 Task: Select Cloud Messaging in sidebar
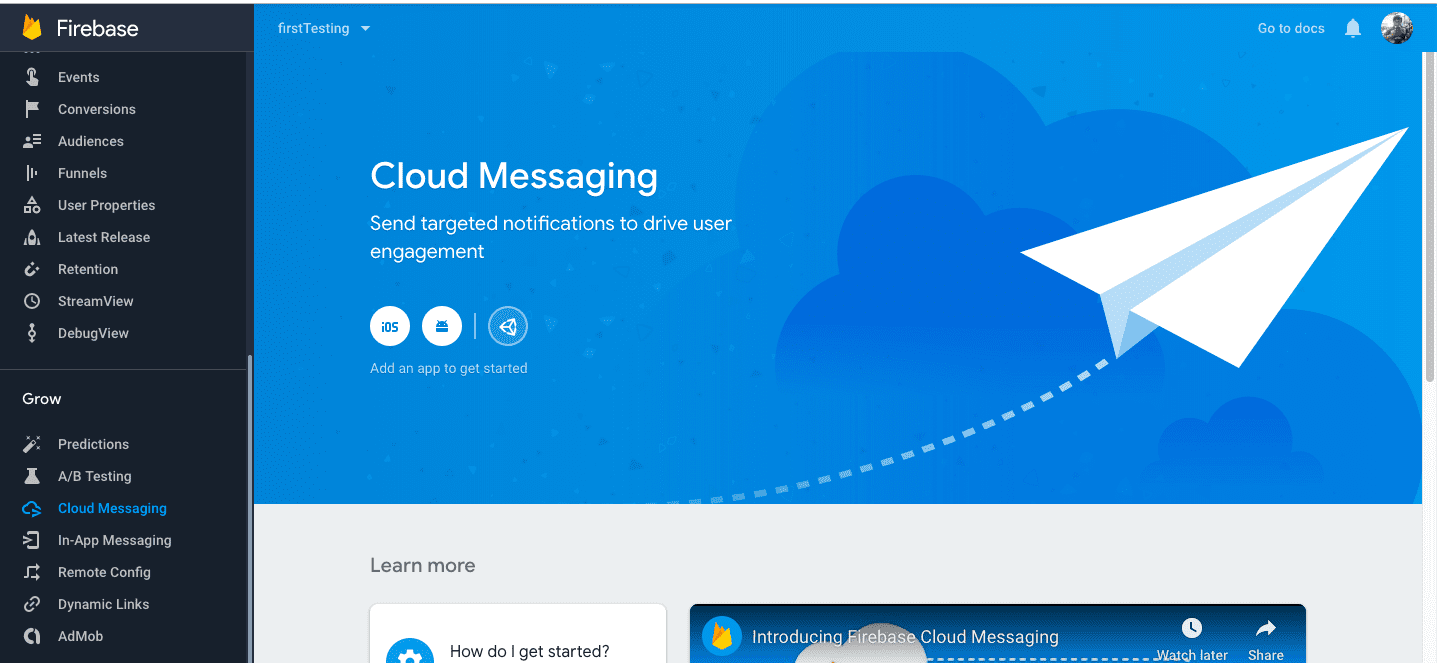point(112,508)
